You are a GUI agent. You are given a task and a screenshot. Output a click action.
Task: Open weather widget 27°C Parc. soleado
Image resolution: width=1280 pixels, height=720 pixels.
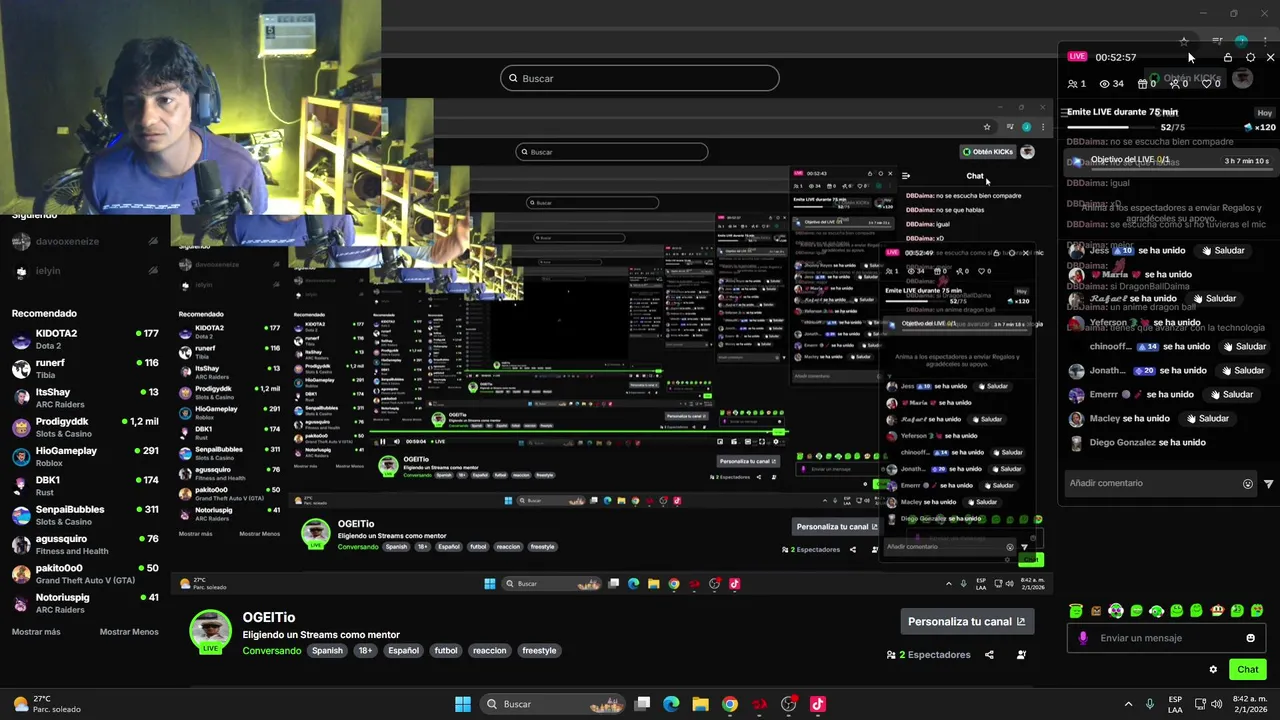click(47, 704)
